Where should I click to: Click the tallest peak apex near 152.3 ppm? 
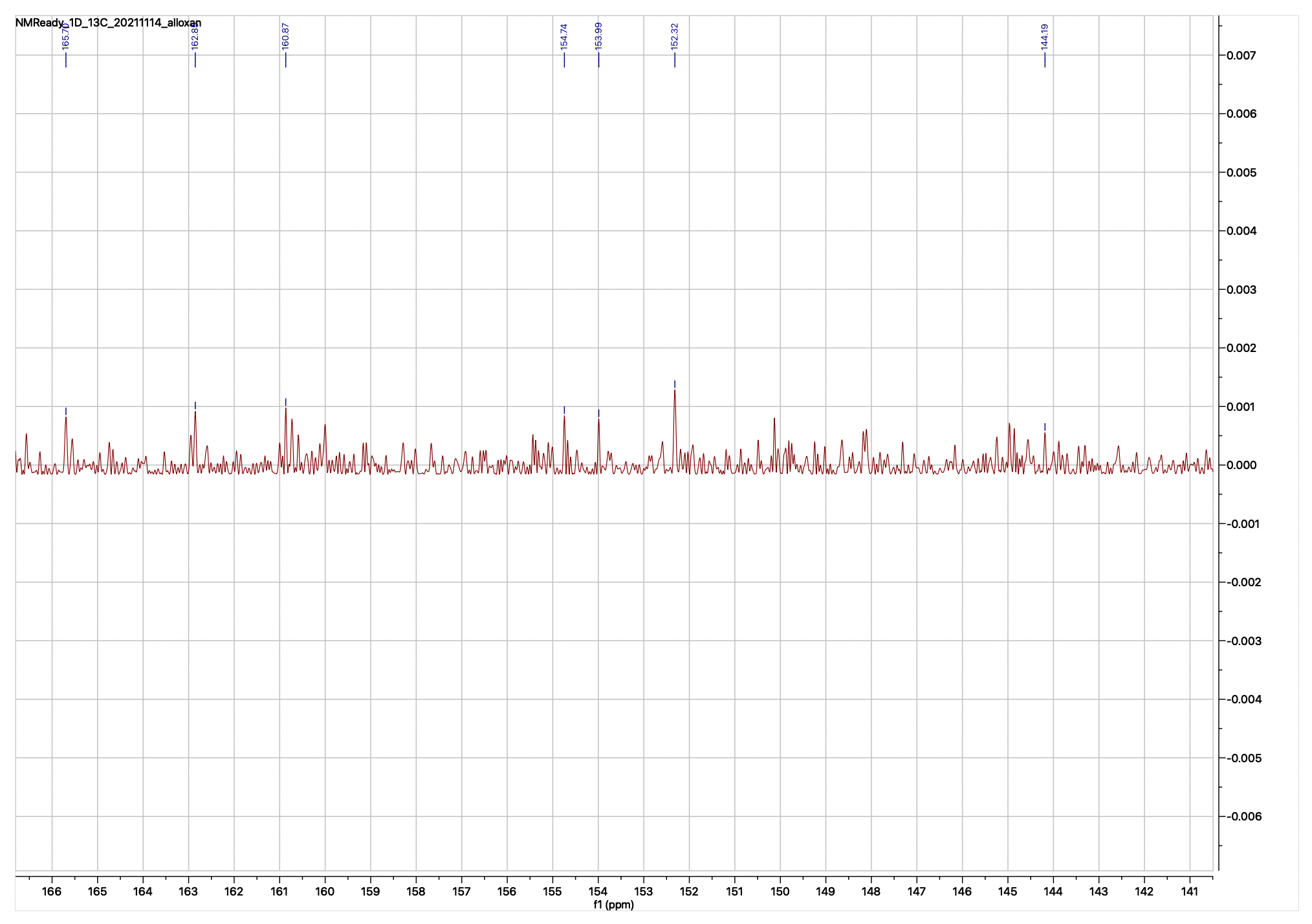(x=675, y=390)
